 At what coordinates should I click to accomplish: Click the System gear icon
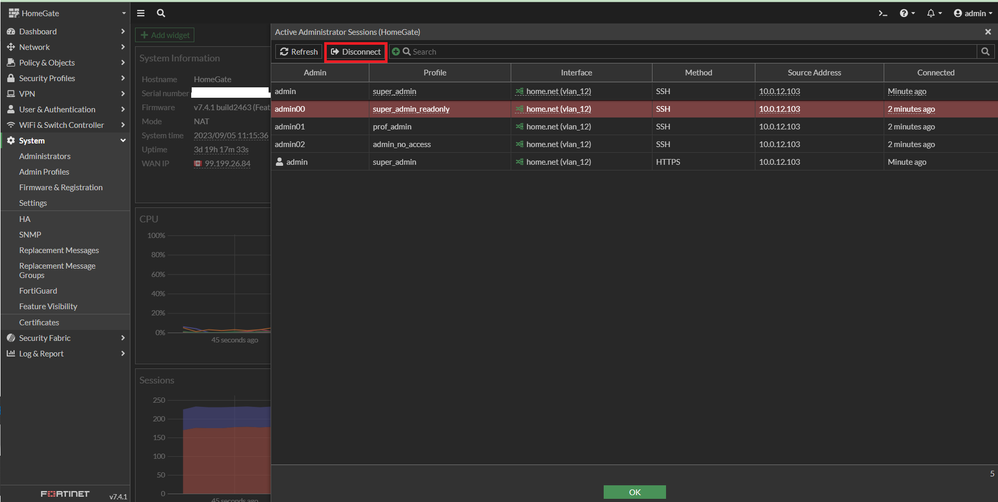(x=11, y=141)
